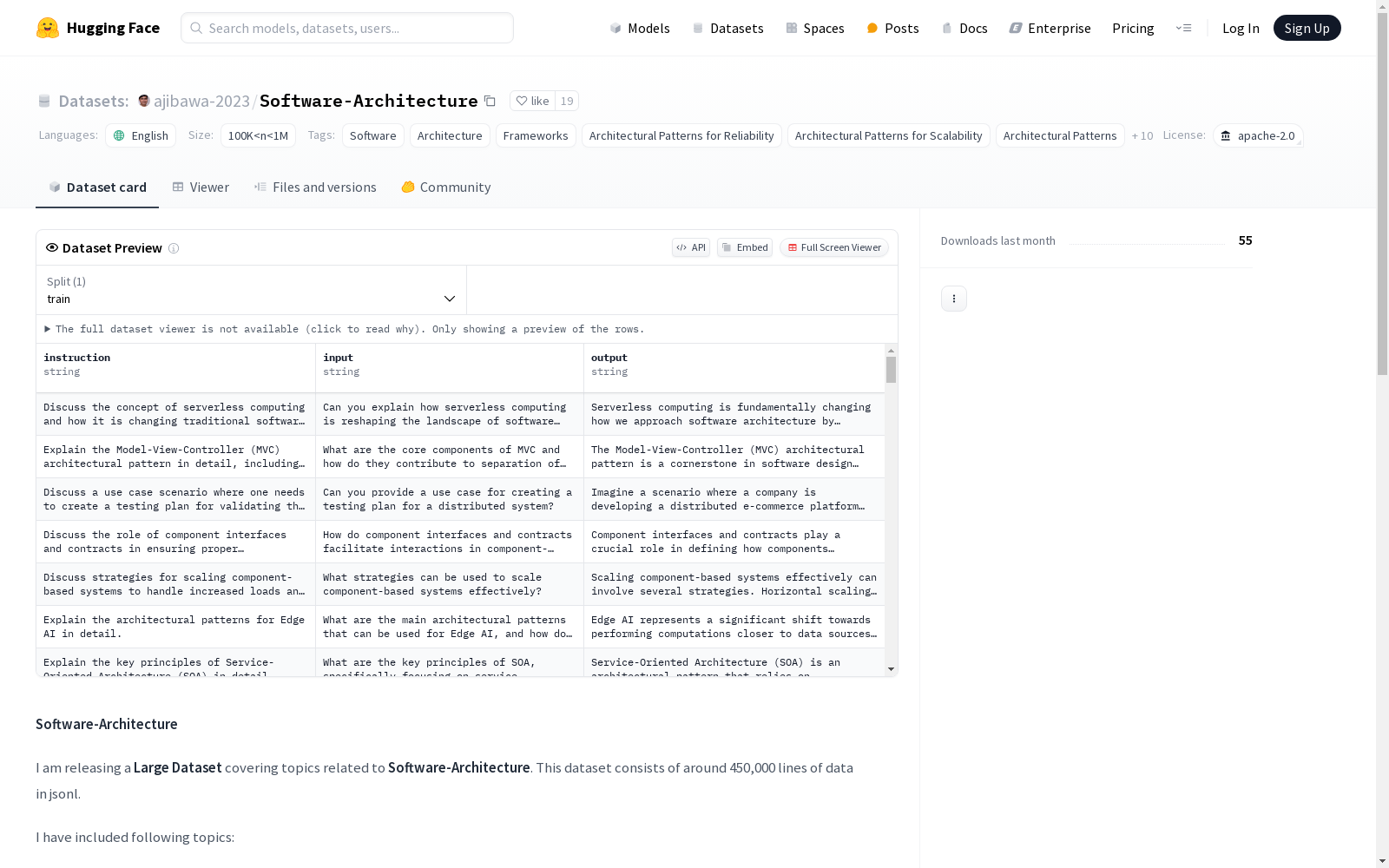The image size is (1389, 868).
Task: Go to Models in the top navigation
Action: click(640, 28)
